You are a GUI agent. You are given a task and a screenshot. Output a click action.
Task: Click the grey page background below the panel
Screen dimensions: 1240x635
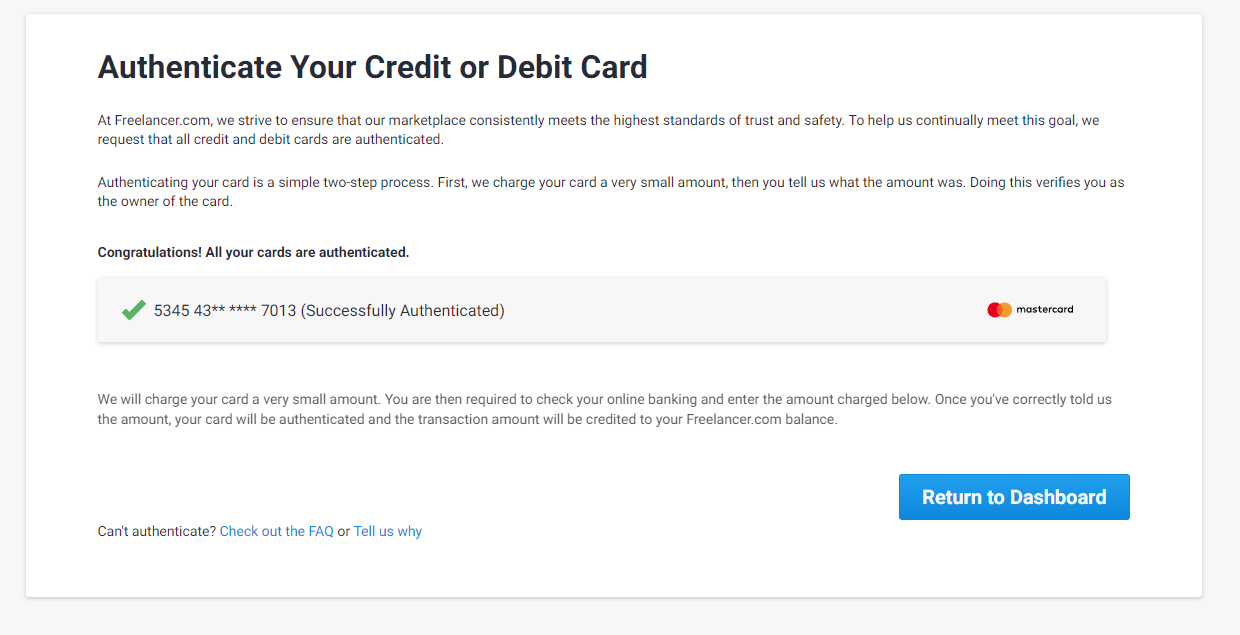620,618
